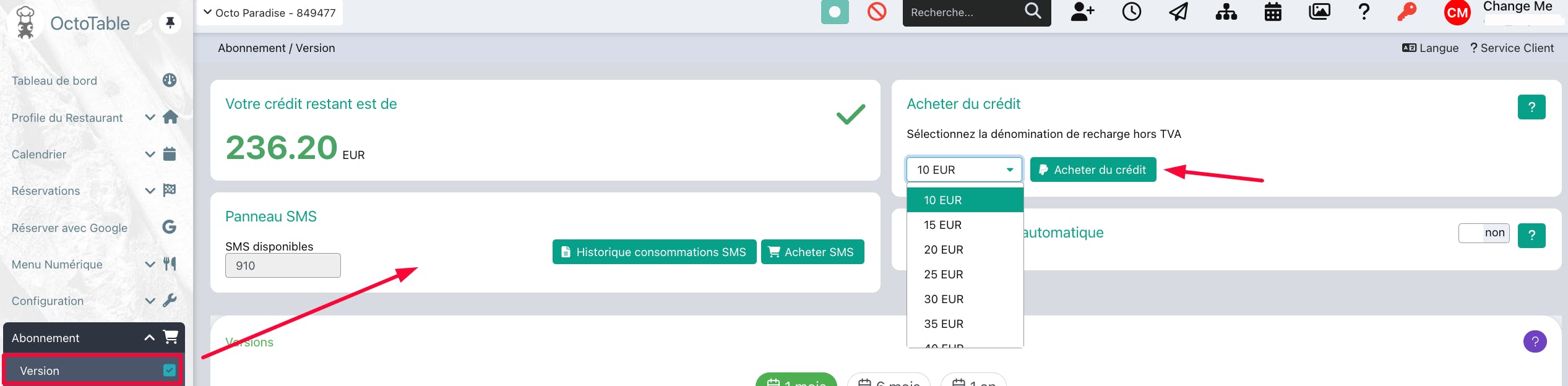1568x386 pixels.
Task: Open the Octo Paradise restaurant selector dropdown
Action: [270, 13]
